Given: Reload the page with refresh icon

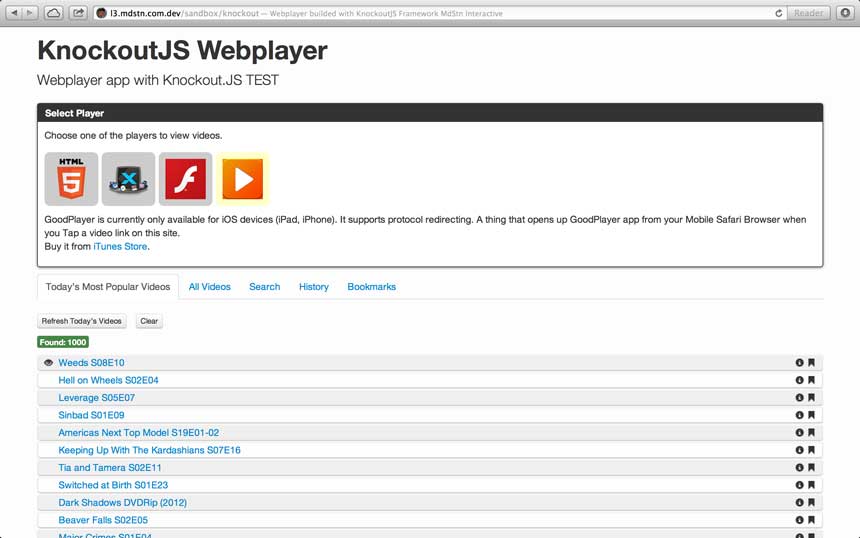Looking at the screenshot, I should [x=778, y=13].
